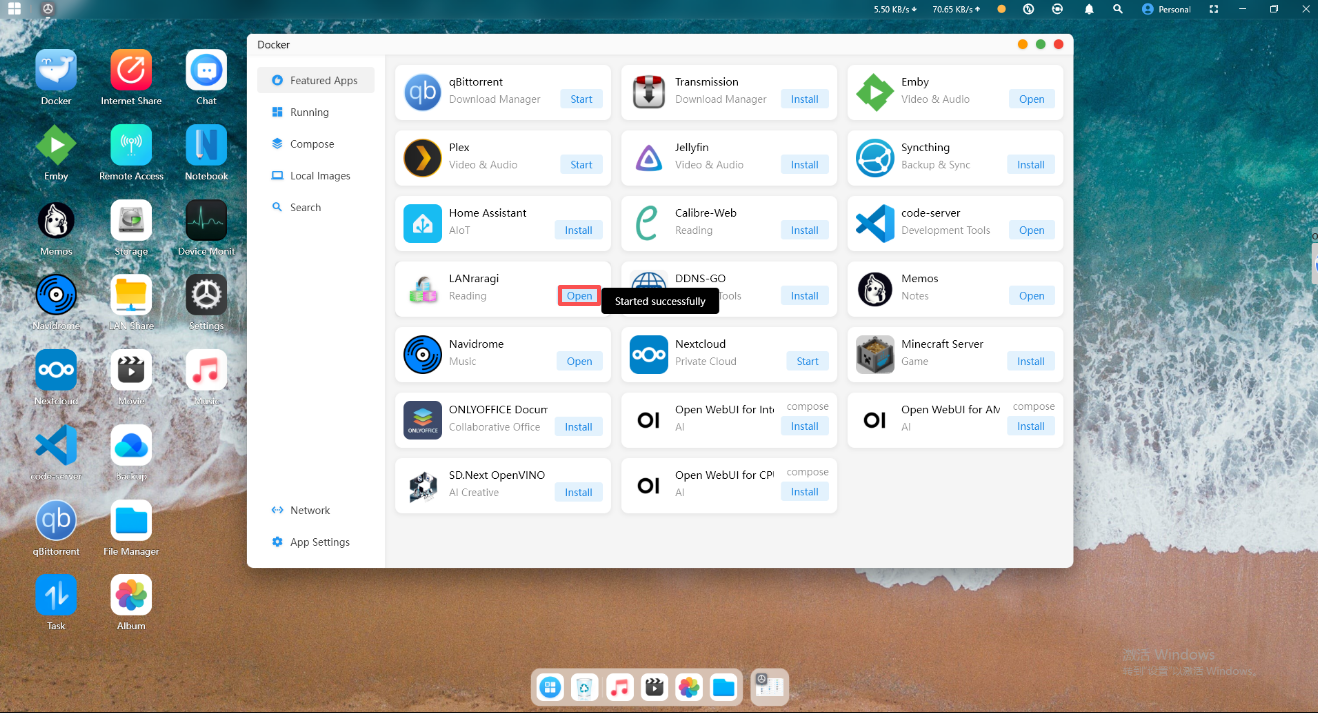1318x713 pixels.
Task: Start the Plex container
Action: coord(582,165)
